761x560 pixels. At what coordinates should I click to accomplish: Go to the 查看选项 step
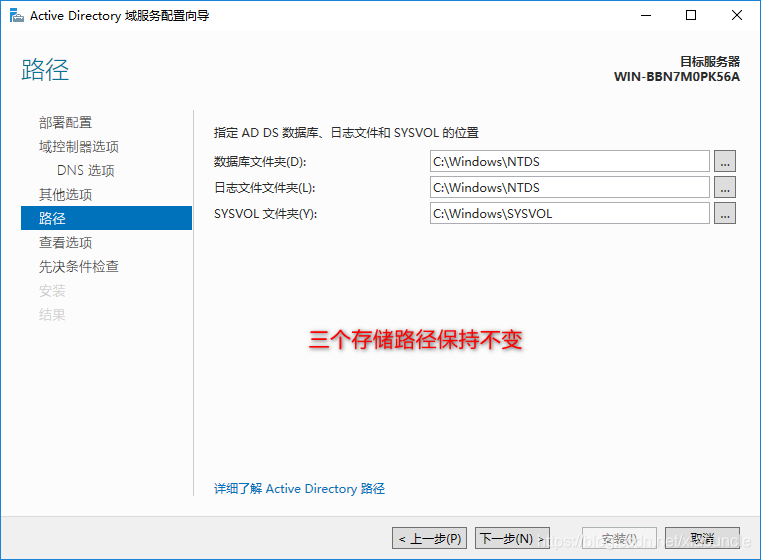(66, 243)
